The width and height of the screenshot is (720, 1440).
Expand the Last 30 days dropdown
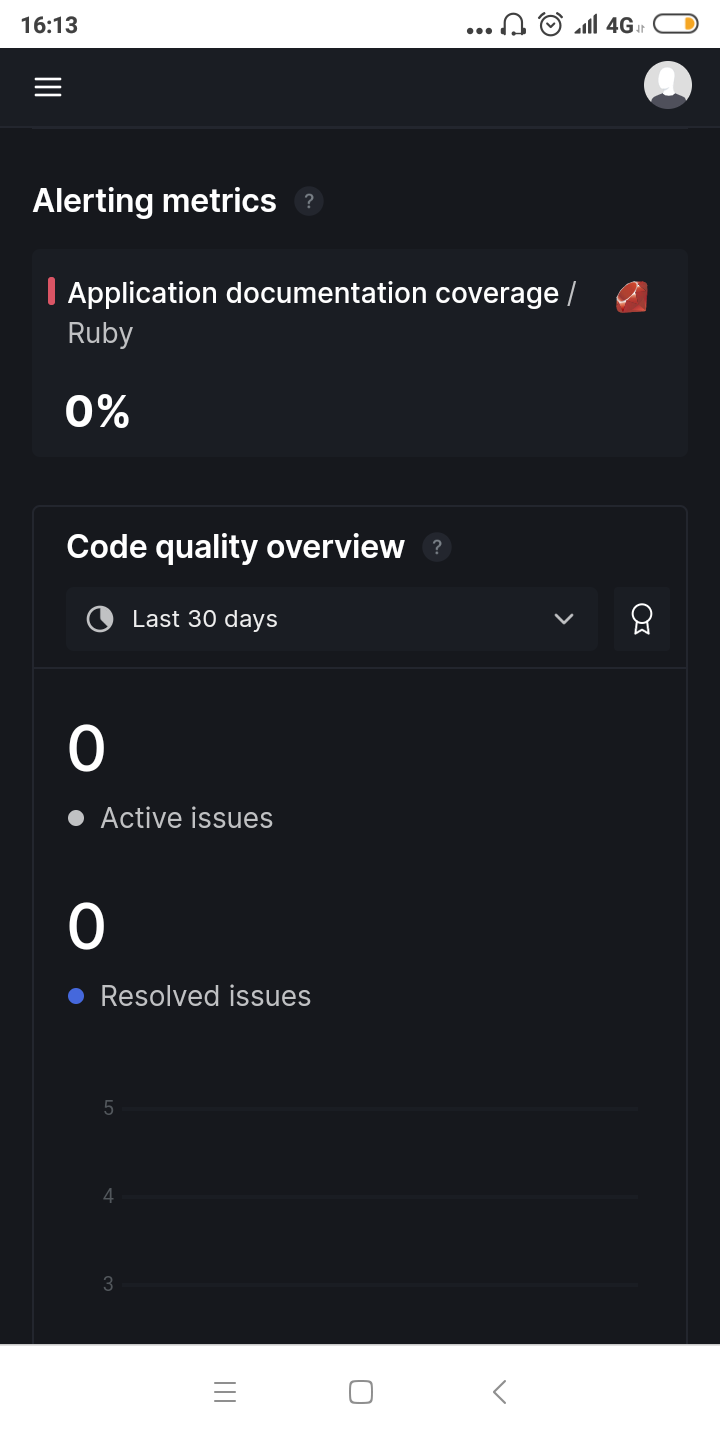click(x=332, y=619)
